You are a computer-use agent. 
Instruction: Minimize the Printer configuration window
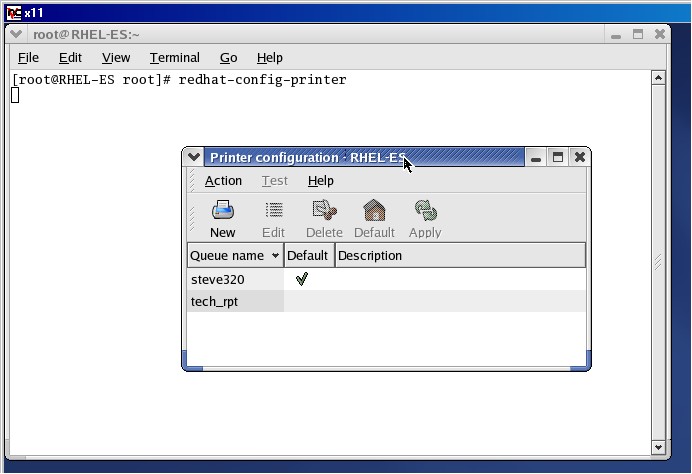point(536,158)
